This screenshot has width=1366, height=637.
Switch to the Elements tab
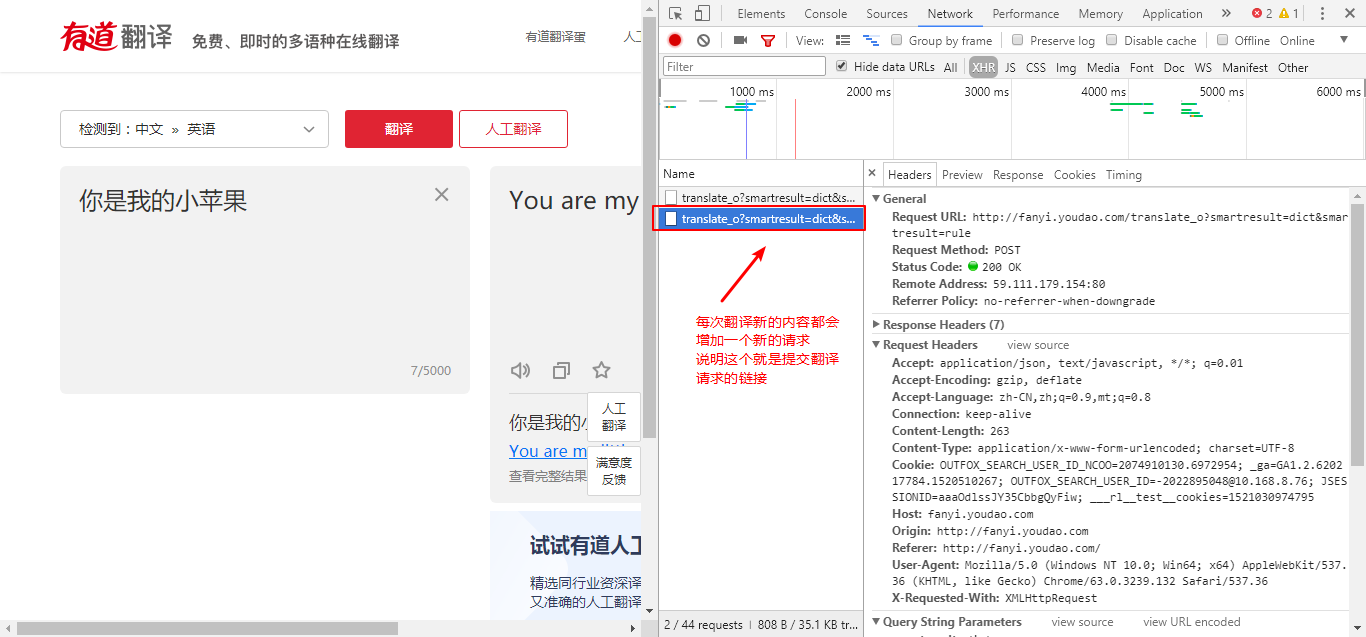[761, 13]
